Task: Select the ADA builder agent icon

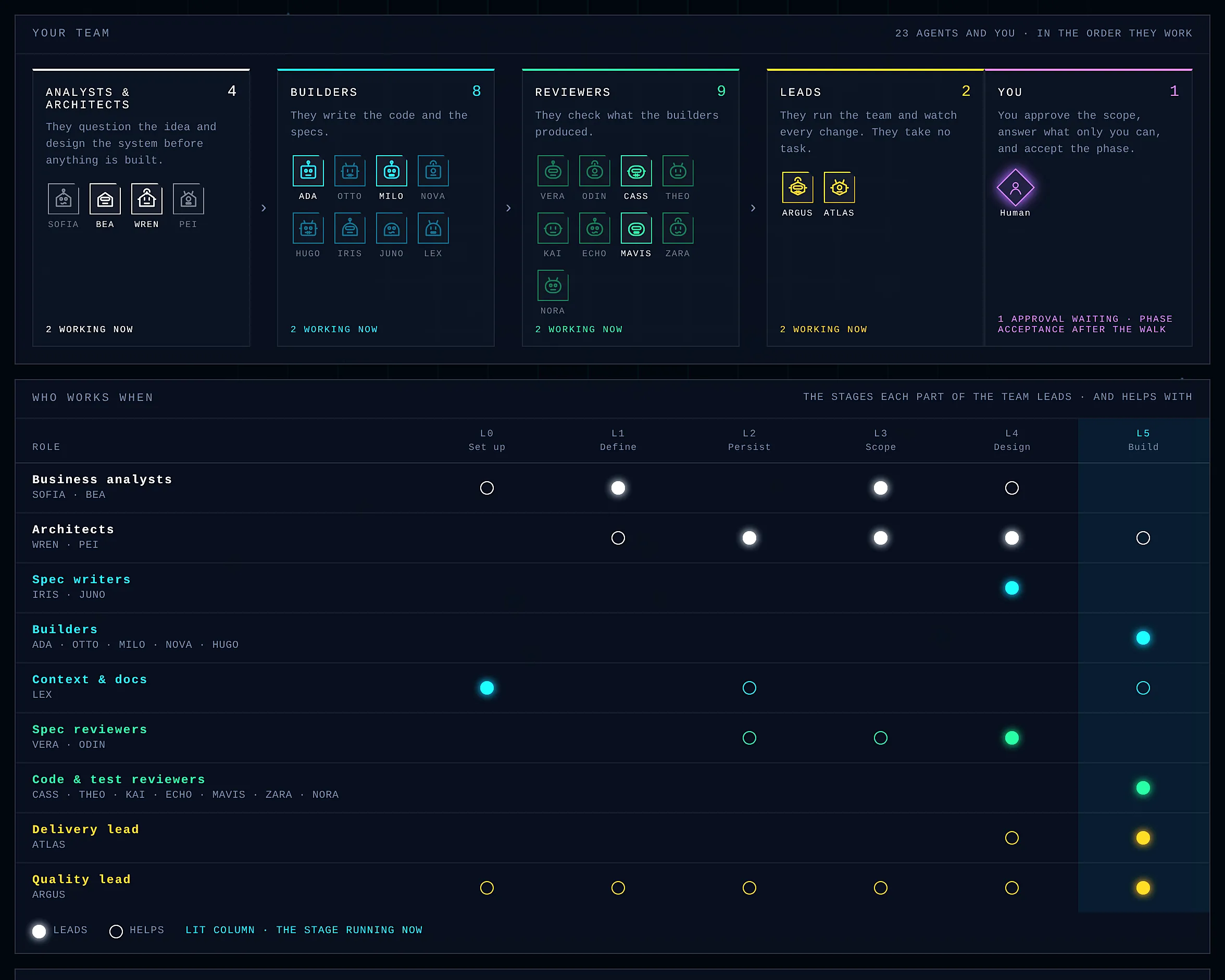Action: [308, 170]
